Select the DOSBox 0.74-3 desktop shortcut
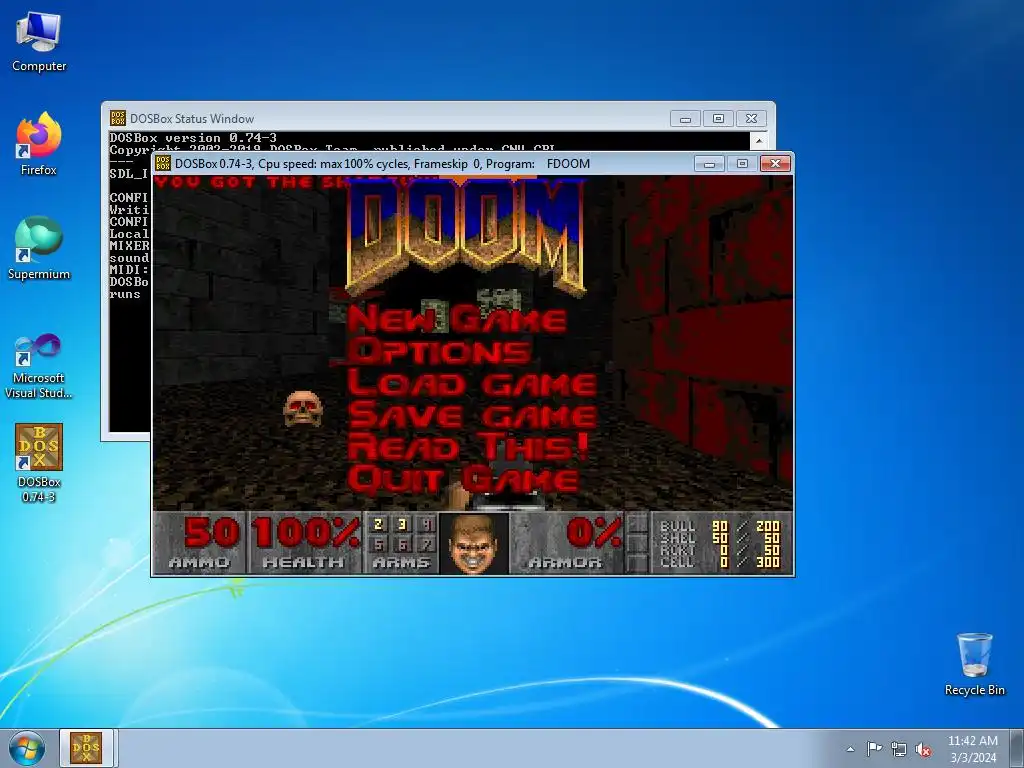The height and width of the screenshot is (768, 1024). pos(39,463)
